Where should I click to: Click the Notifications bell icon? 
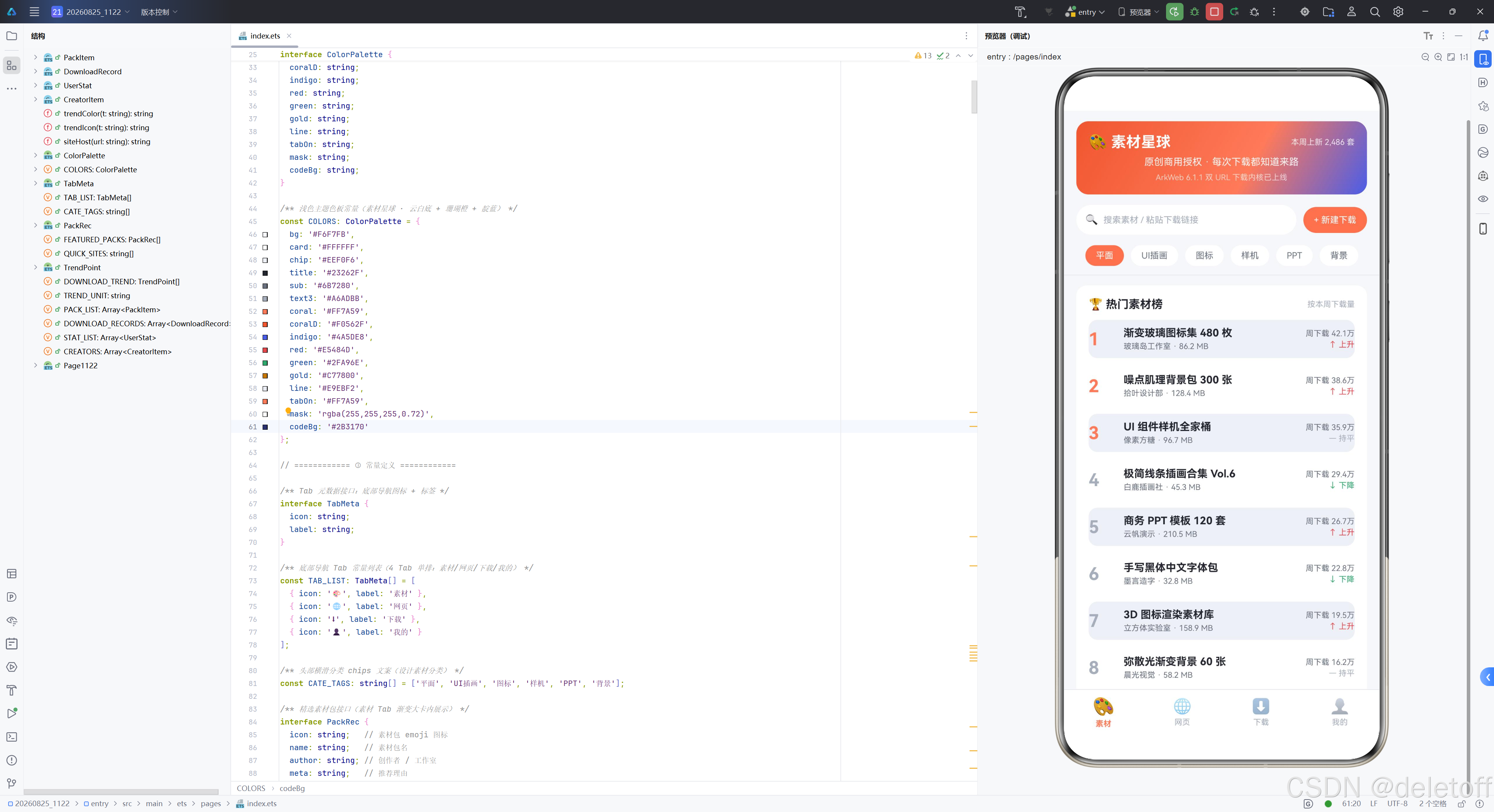tap(1483, 36)
